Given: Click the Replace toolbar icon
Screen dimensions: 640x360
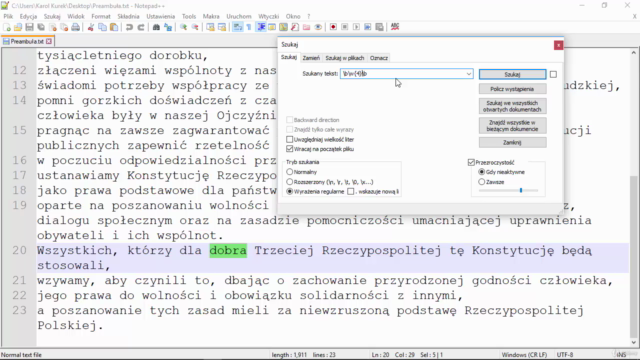Looking at the screenshot, I should point(168,27).
